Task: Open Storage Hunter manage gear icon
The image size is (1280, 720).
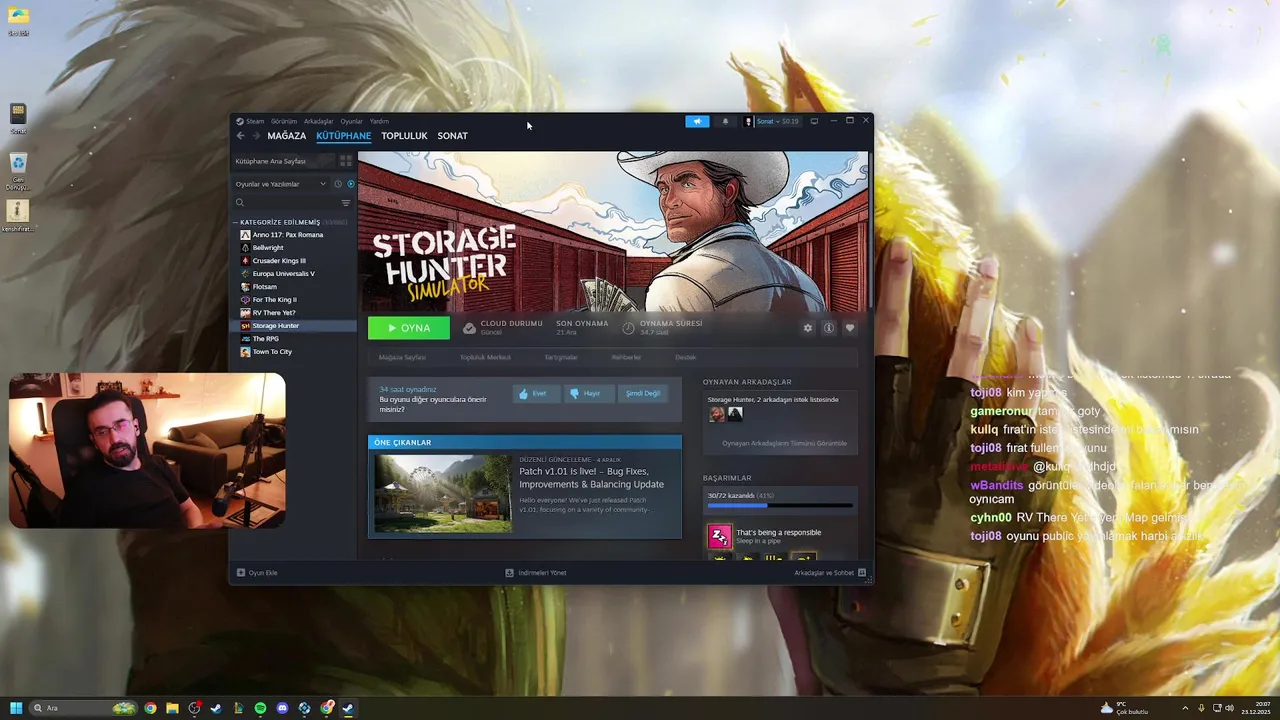Action: click(x=808, y=328)
